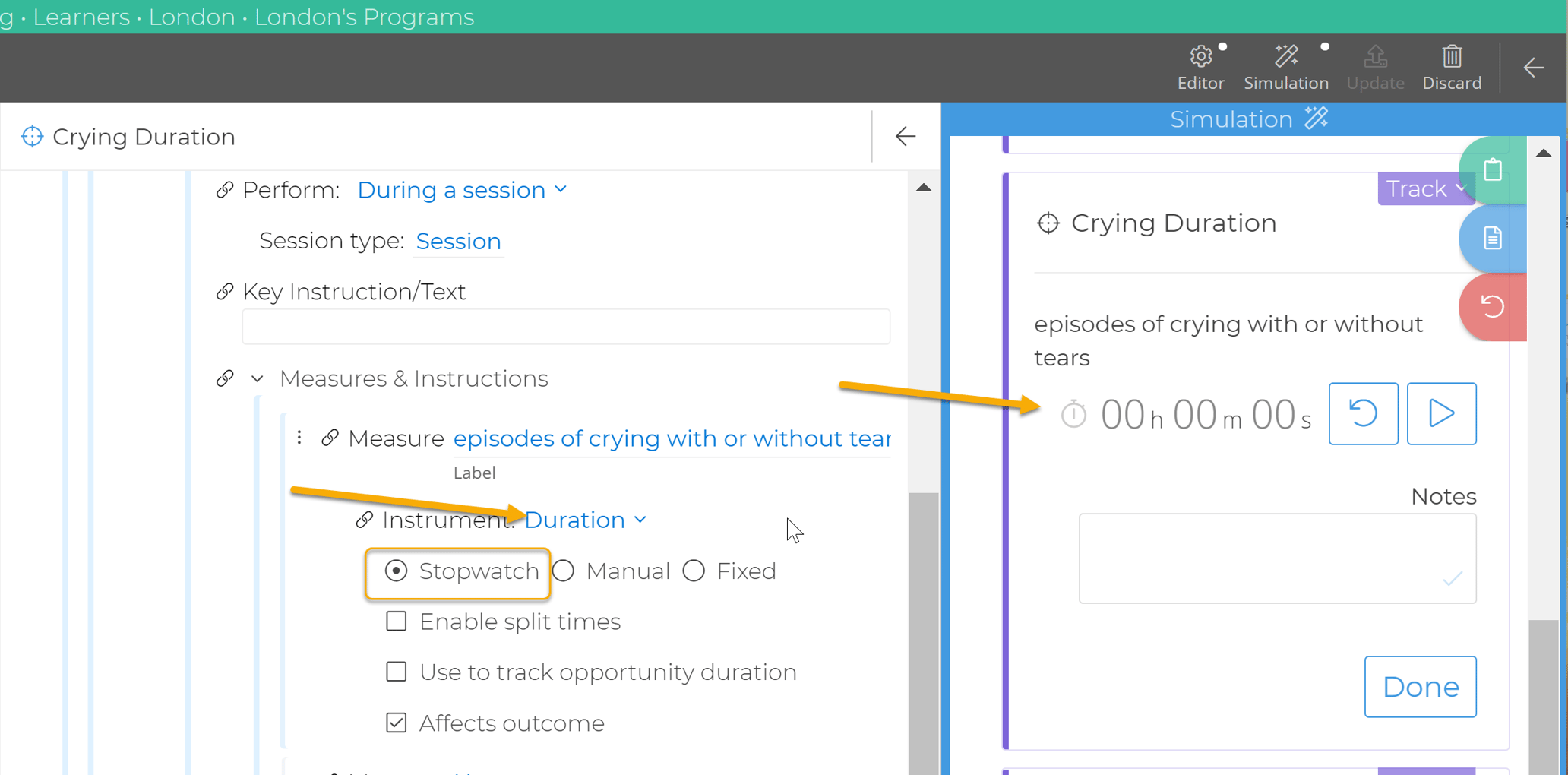
Task: Check Use to track opportunity duration
Action: [x=397, y=672]
